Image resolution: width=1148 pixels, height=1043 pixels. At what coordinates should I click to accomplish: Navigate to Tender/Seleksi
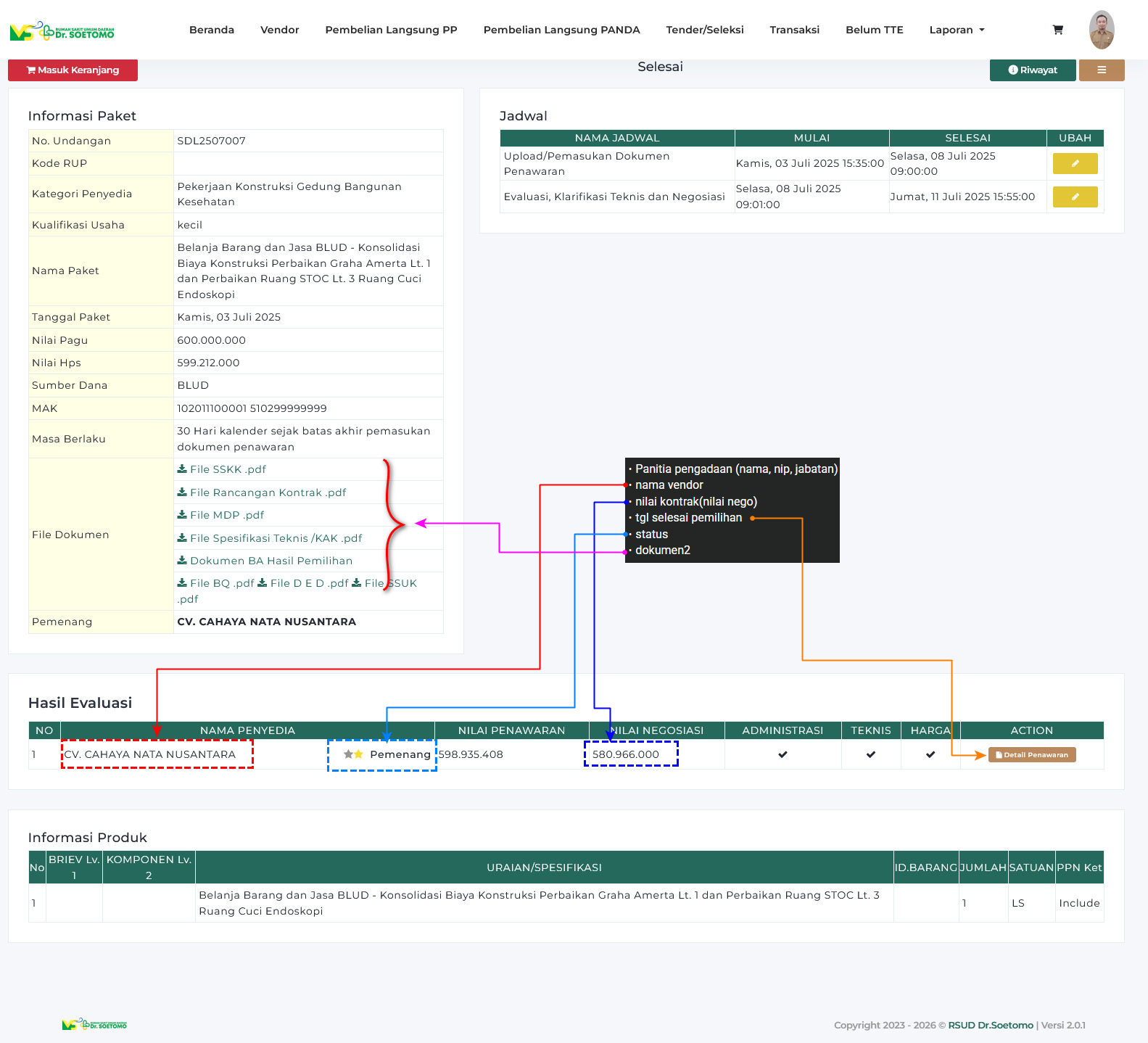[704, 30]
